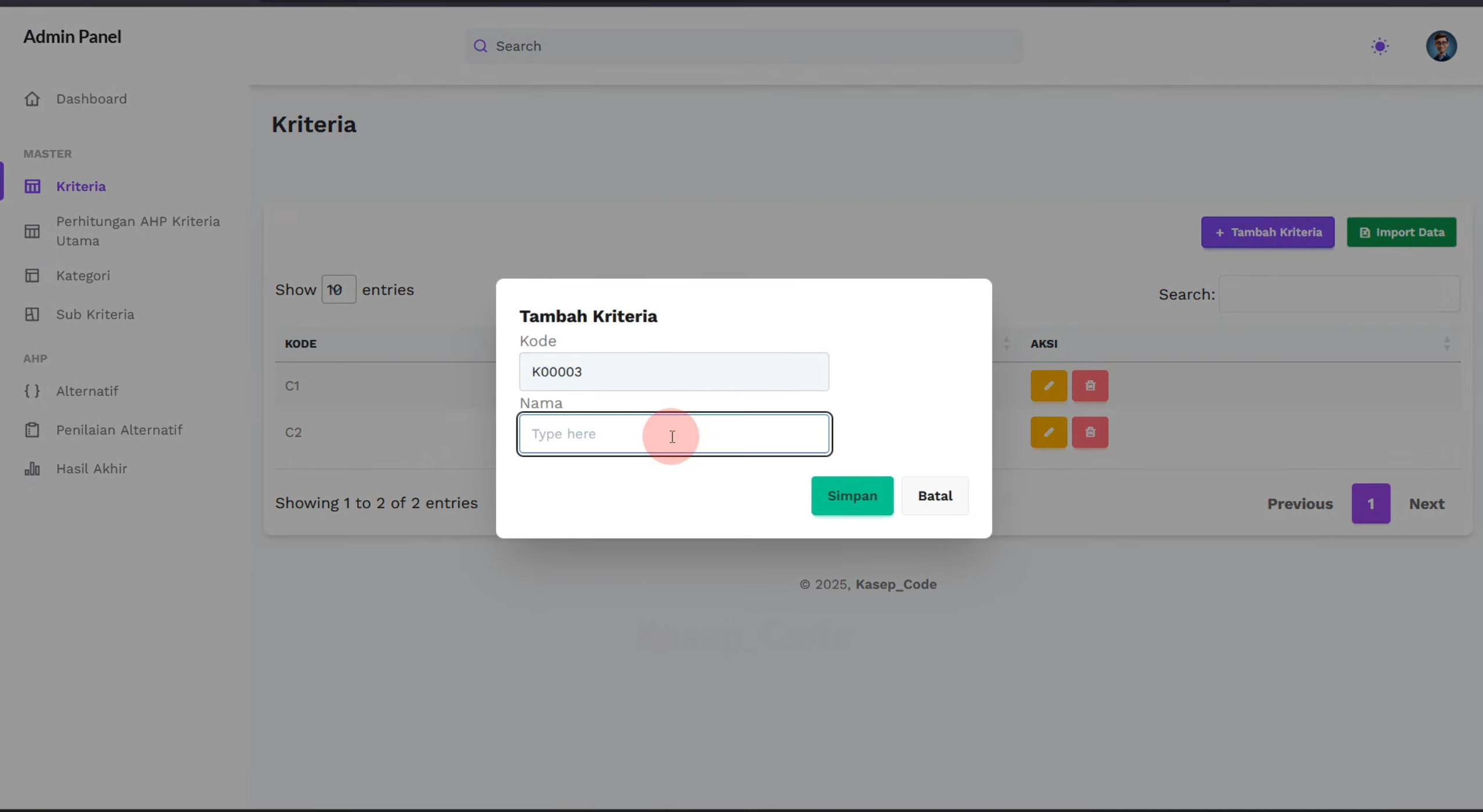Select the Alternatif sidebar entry
1483x812 pixels.
click(87, 391)
